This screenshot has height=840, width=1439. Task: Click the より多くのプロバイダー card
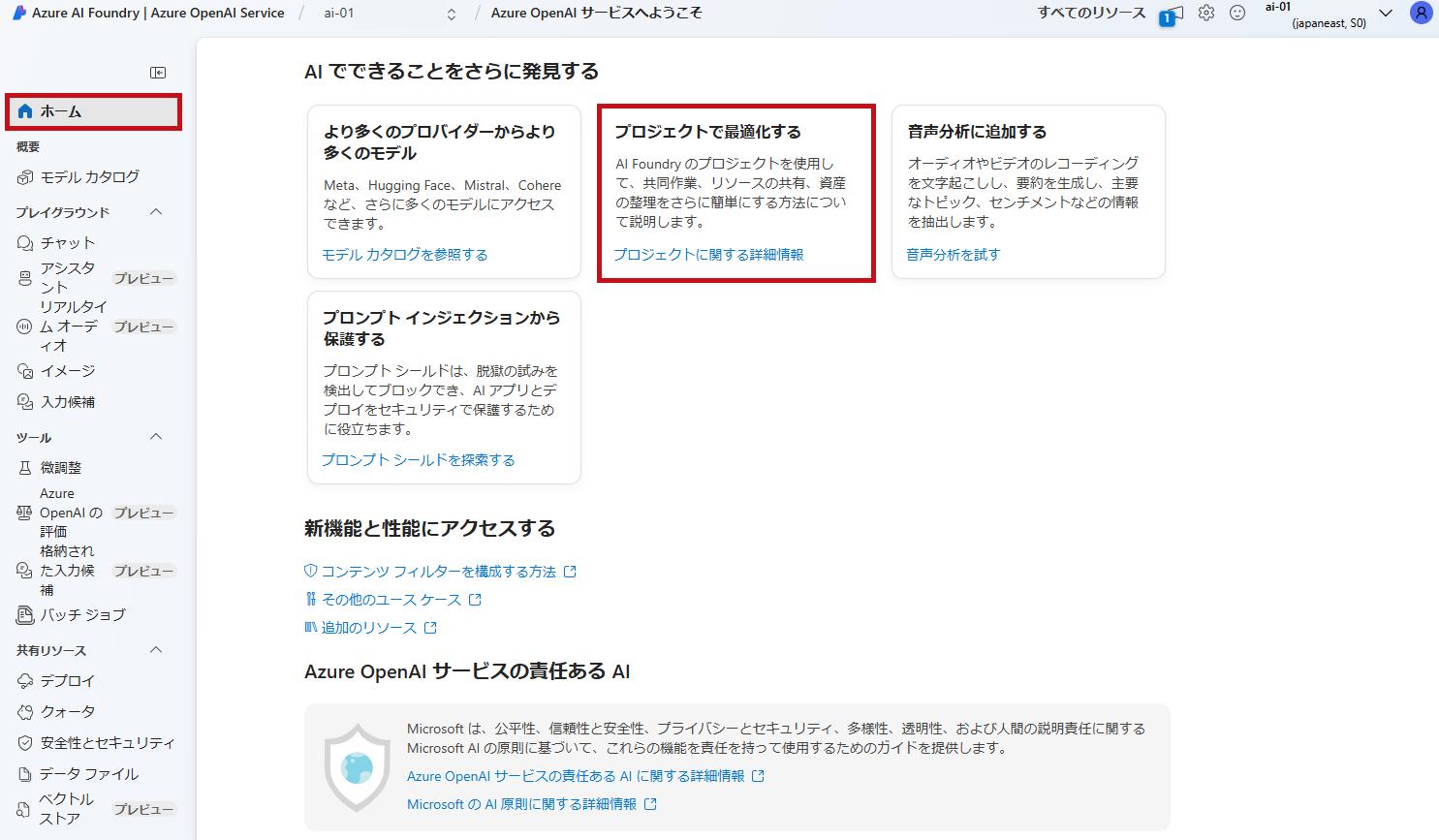(x=444, y=192)
